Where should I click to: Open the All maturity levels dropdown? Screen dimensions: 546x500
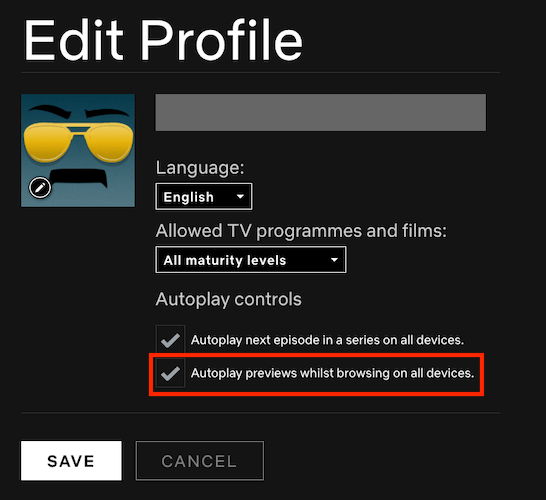pos(251,260)
